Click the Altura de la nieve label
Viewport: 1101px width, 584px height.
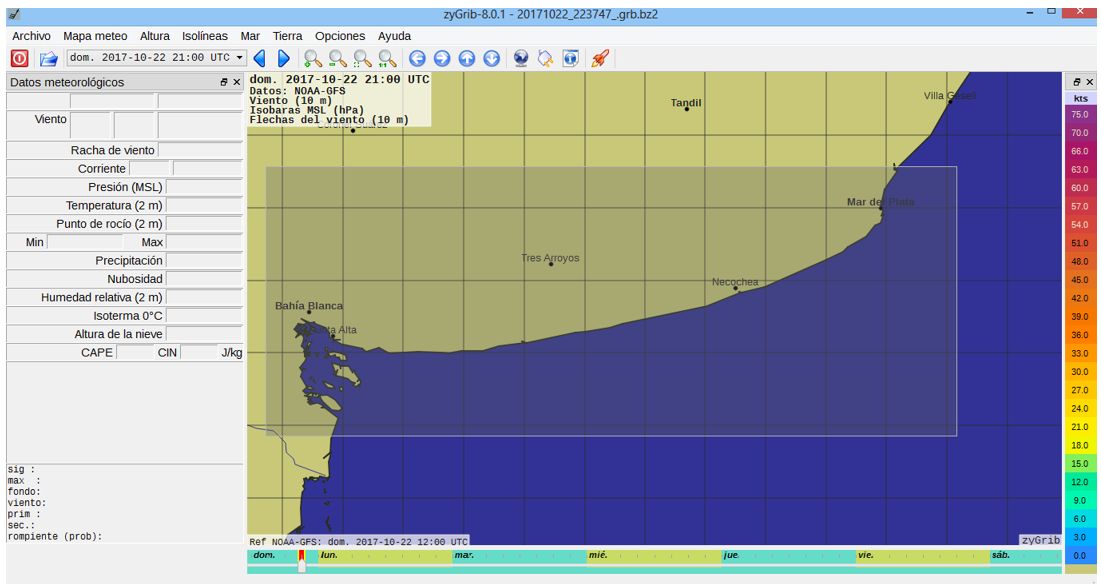119,334
